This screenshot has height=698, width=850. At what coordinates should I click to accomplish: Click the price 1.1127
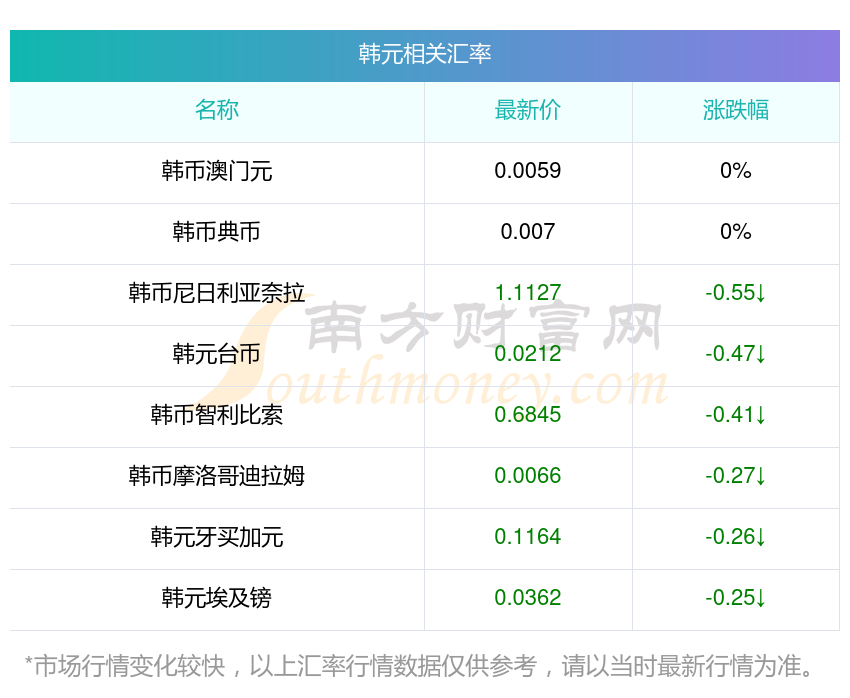[x=527, y=293]
